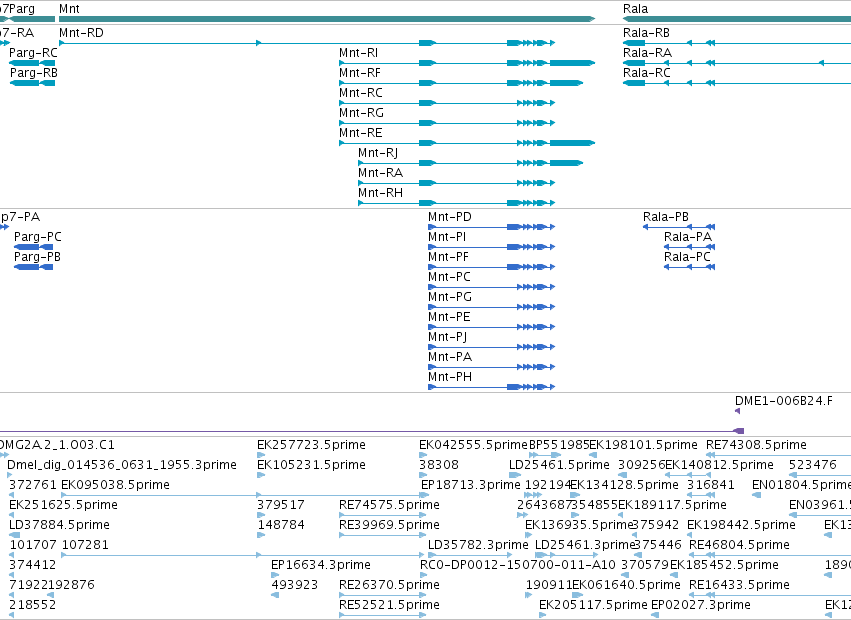Viewport: 851px width, 620px height.
Task: Click the EK198101.5prime EST label
Action: 644,445
